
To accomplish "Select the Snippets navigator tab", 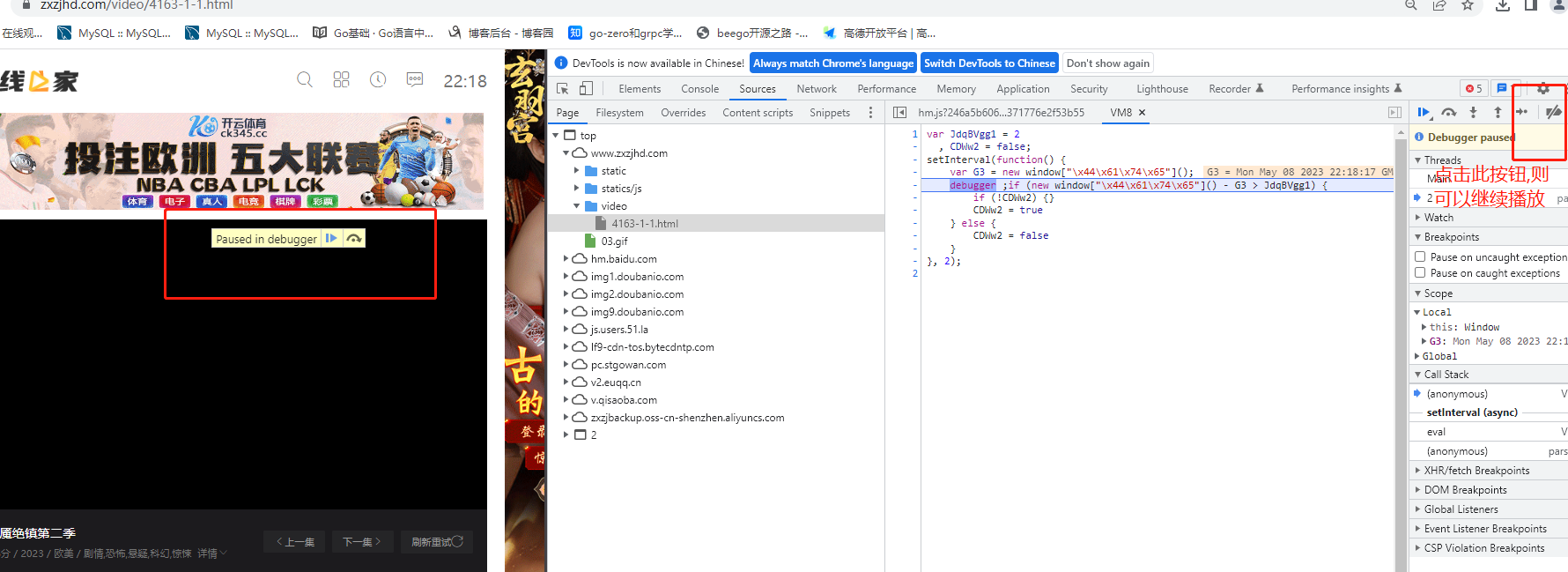I will pyautogui.click(x=830, y=113).
